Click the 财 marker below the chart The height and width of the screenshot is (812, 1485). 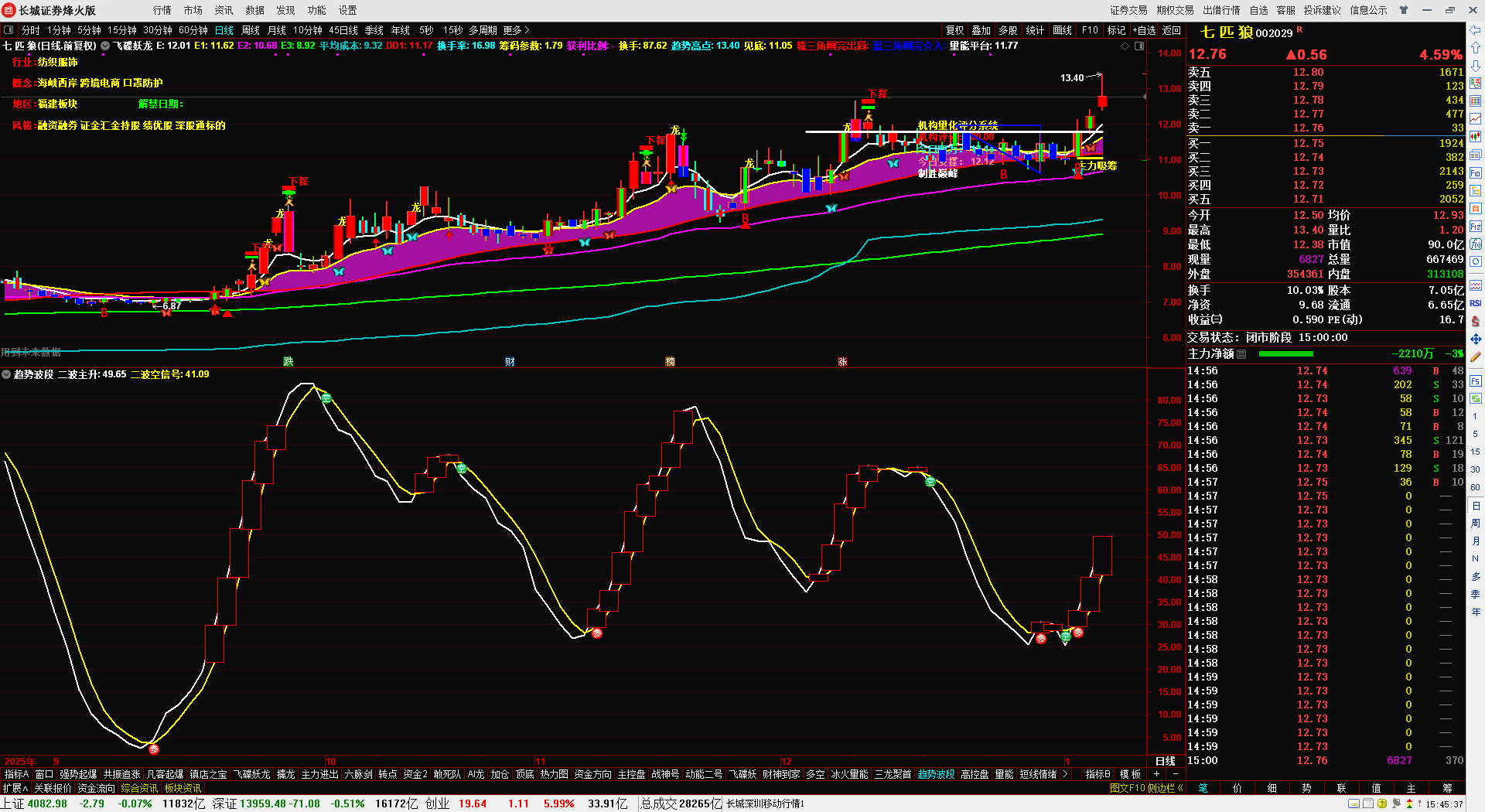(510, 362)
